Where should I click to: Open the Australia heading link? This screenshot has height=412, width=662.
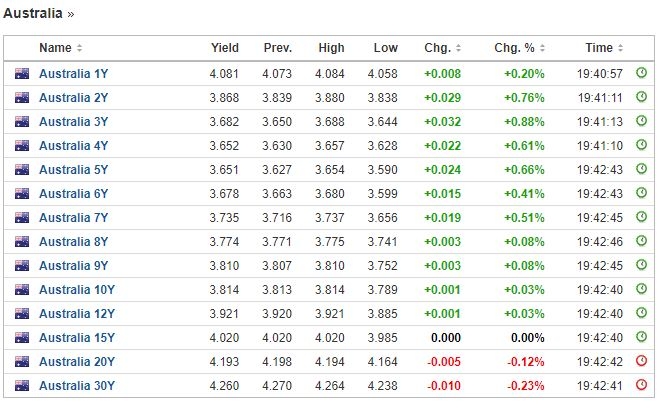(x=33, y=13)
